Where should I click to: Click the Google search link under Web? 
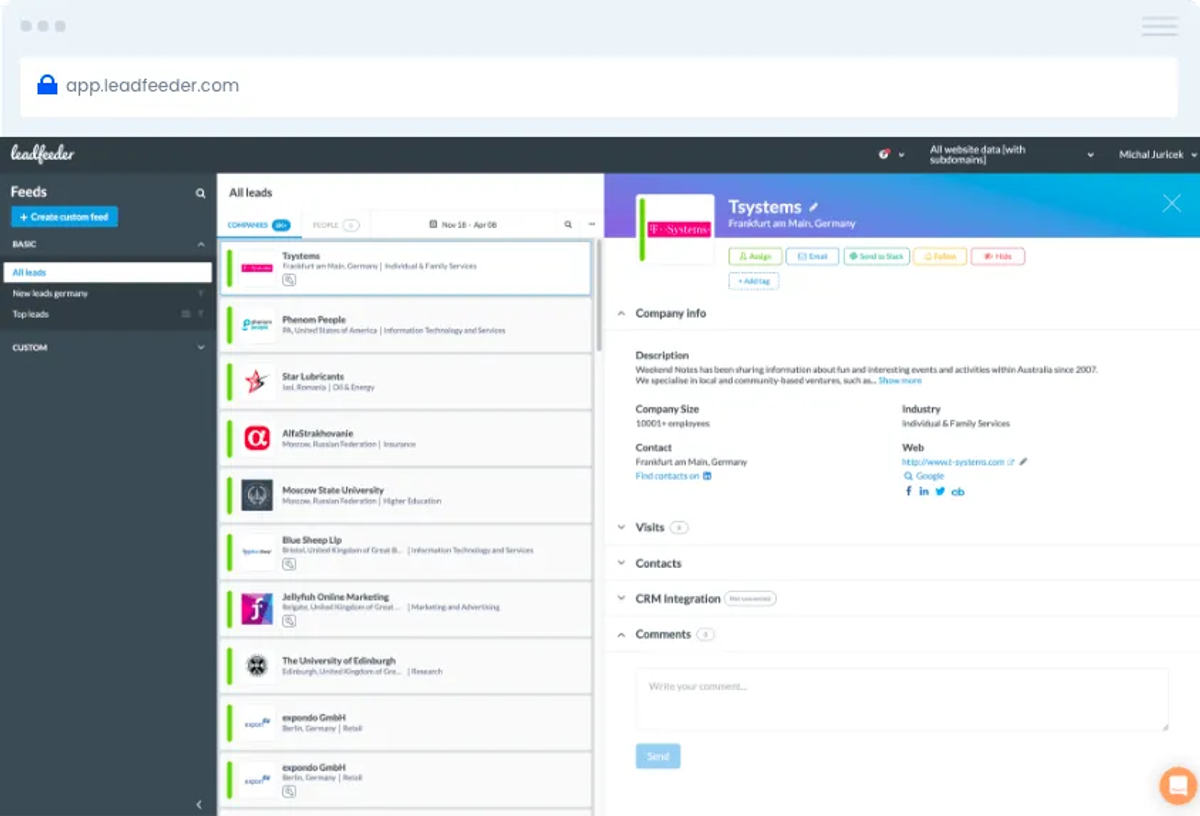(x=924, y=476)
